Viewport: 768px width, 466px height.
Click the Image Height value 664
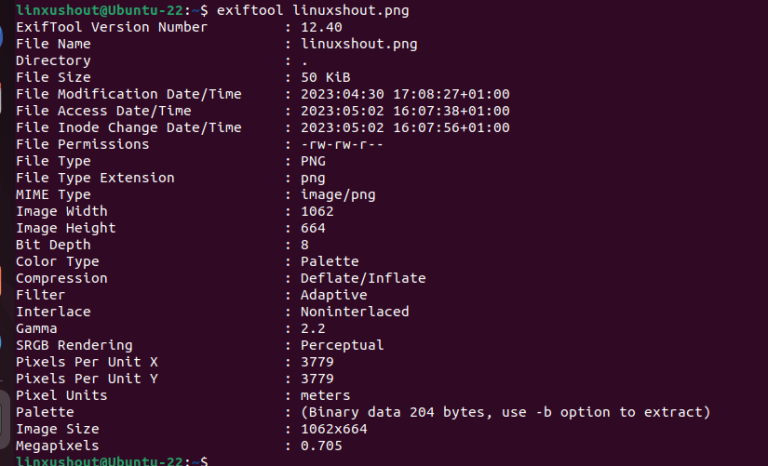[x=313, y=228]
